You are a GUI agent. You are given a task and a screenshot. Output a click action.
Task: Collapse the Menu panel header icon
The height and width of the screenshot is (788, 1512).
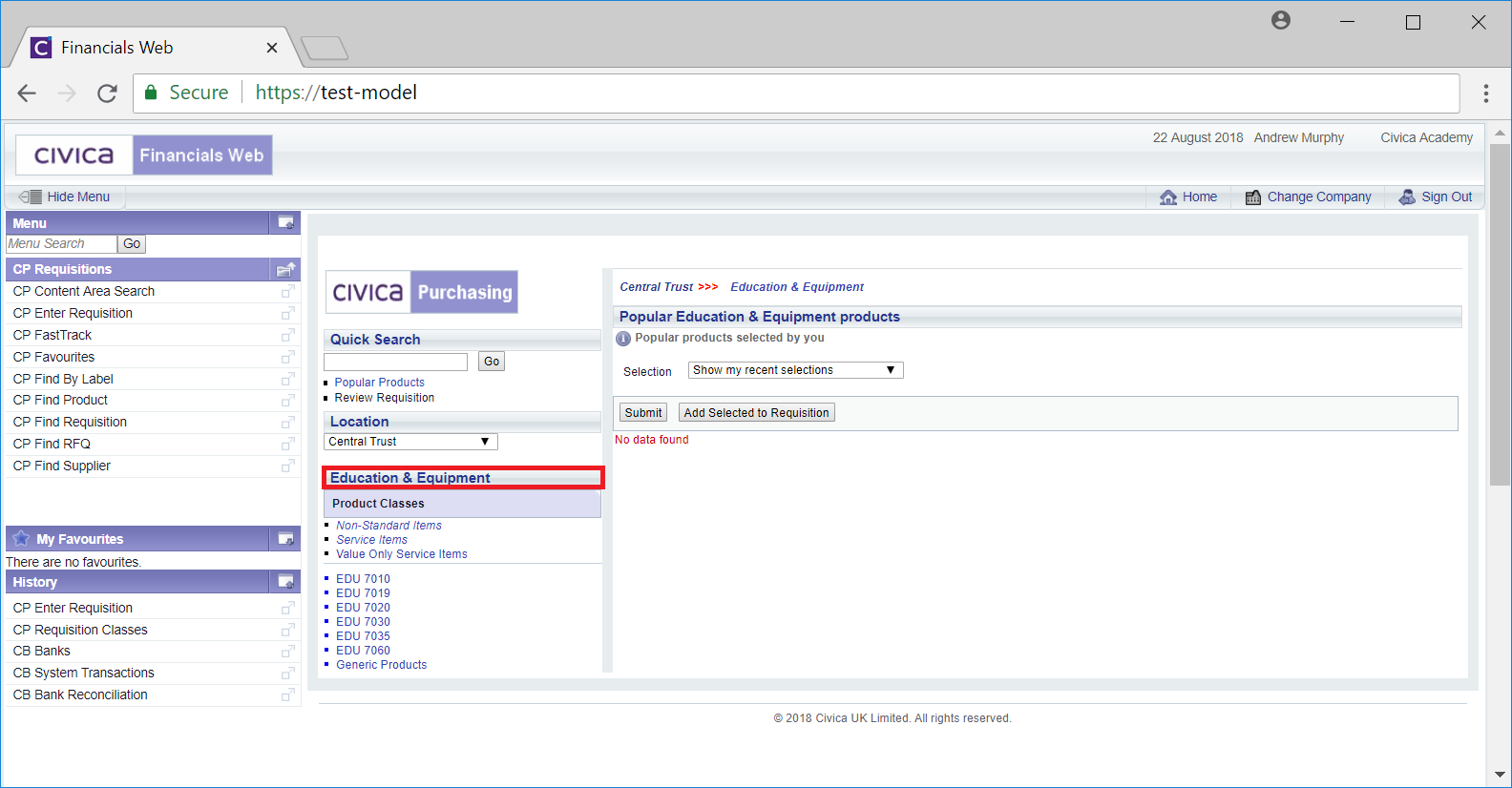pyautogui.click(x=285, y=222)
